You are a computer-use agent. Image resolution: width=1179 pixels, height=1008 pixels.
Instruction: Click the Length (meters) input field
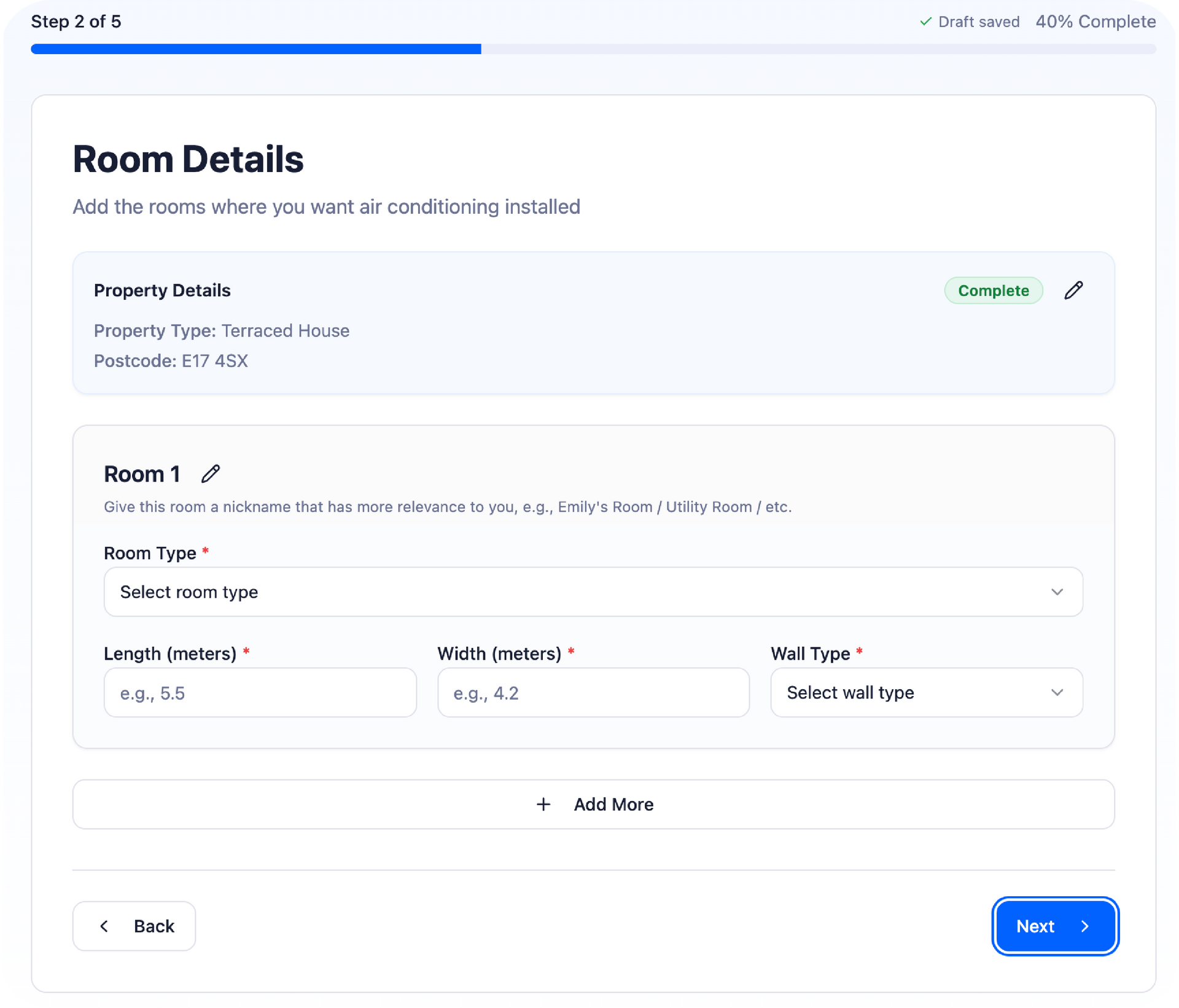pos(260,692)
